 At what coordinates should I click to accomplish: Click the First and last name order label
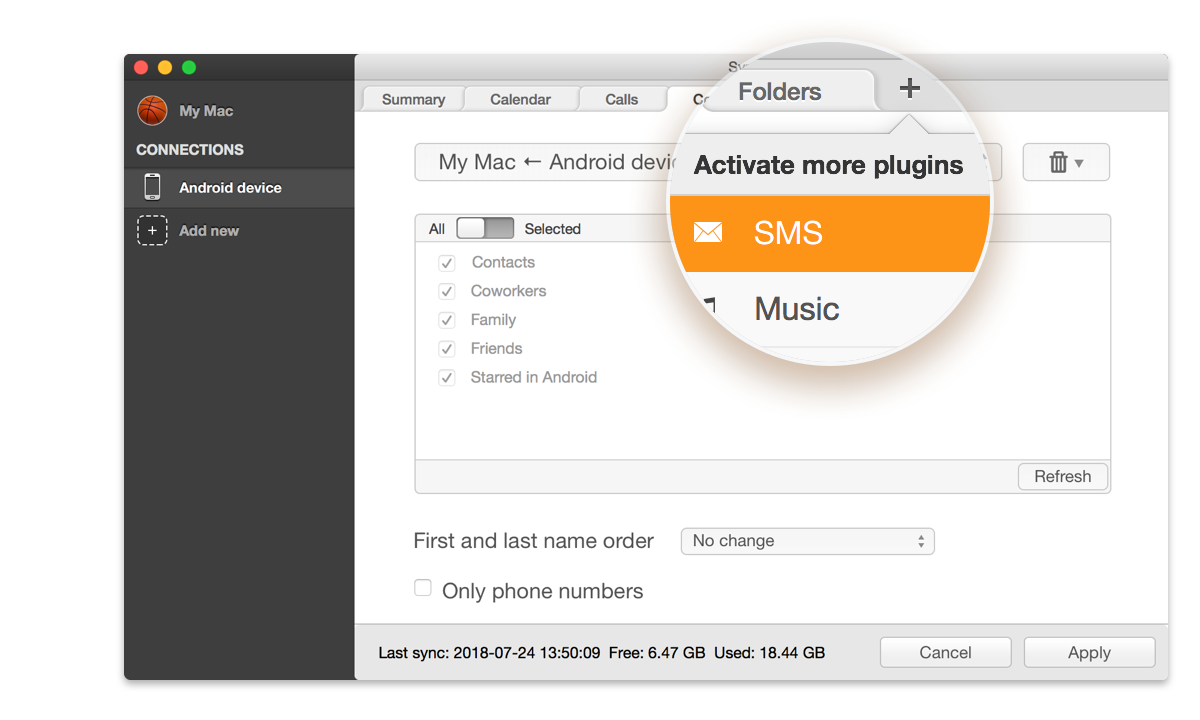(x=533, y=541)
